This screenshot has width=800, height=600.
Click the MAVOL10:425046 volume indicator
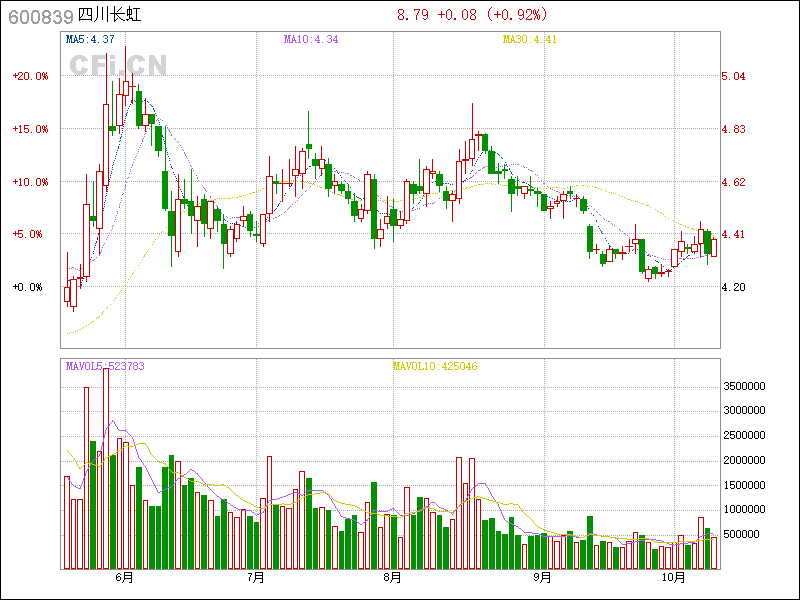(435, 366)
